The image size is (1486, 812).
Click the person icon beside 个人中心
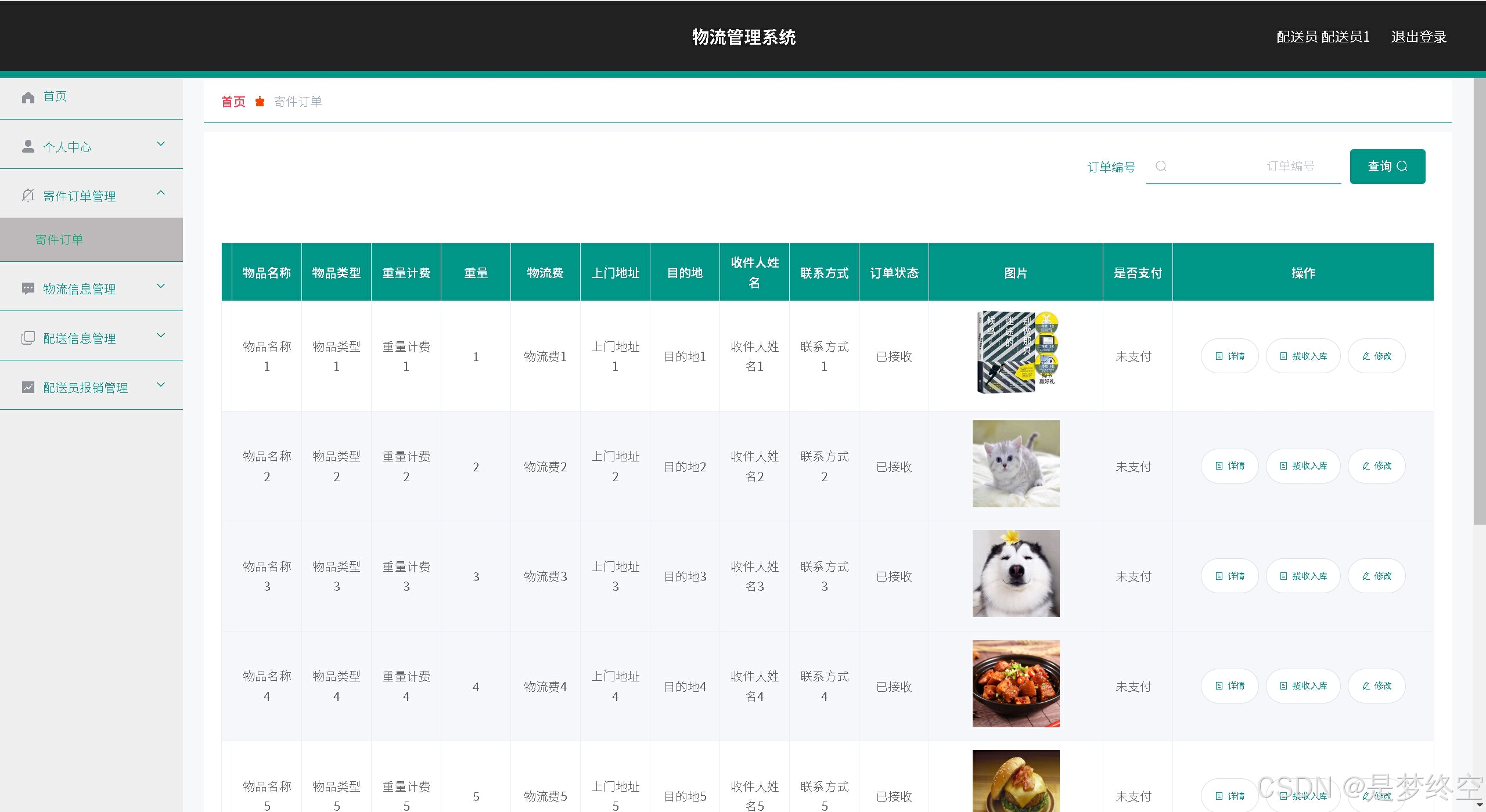(28, 146)
